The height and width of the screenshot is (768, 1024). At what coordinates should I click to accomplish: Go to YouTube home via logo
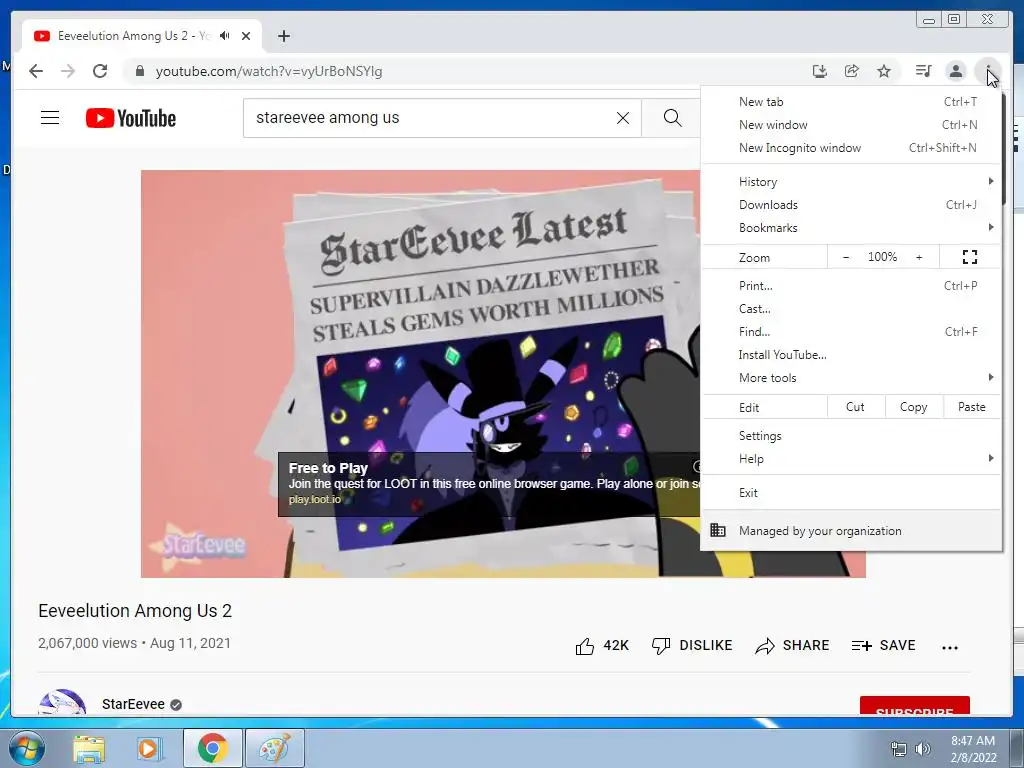pos(131,118)
